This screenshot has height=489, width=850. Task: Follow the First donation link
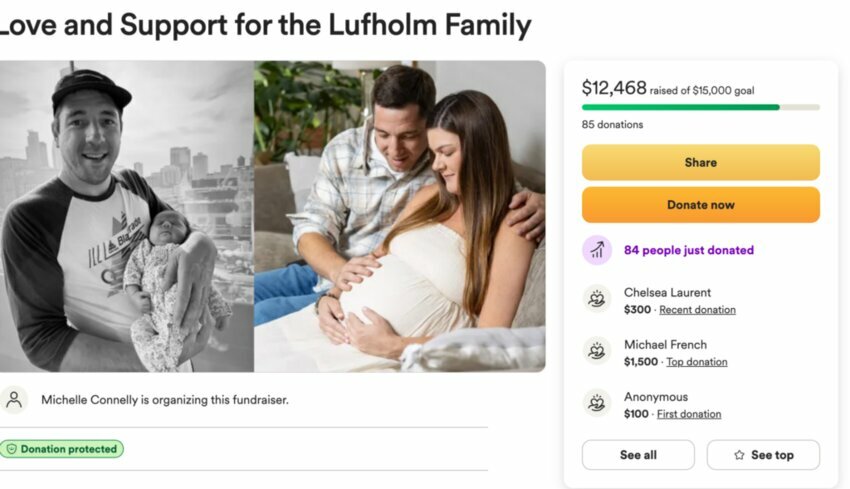click(689, 414)
